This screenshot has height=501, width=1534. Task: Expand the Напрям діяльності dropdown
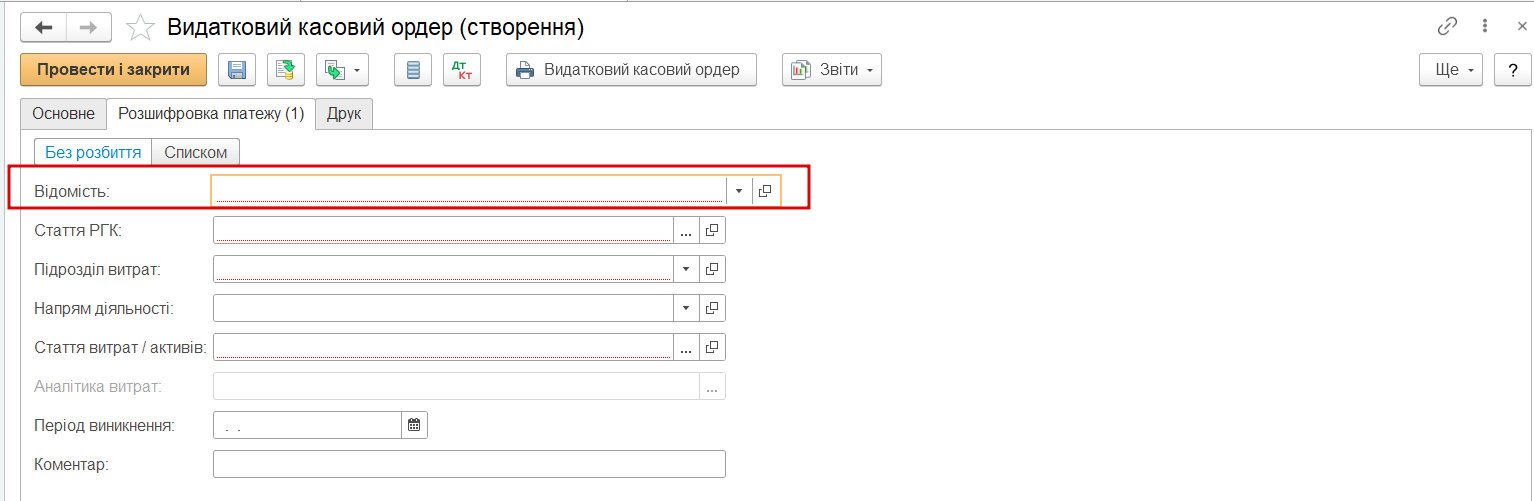tap(686, 308)
